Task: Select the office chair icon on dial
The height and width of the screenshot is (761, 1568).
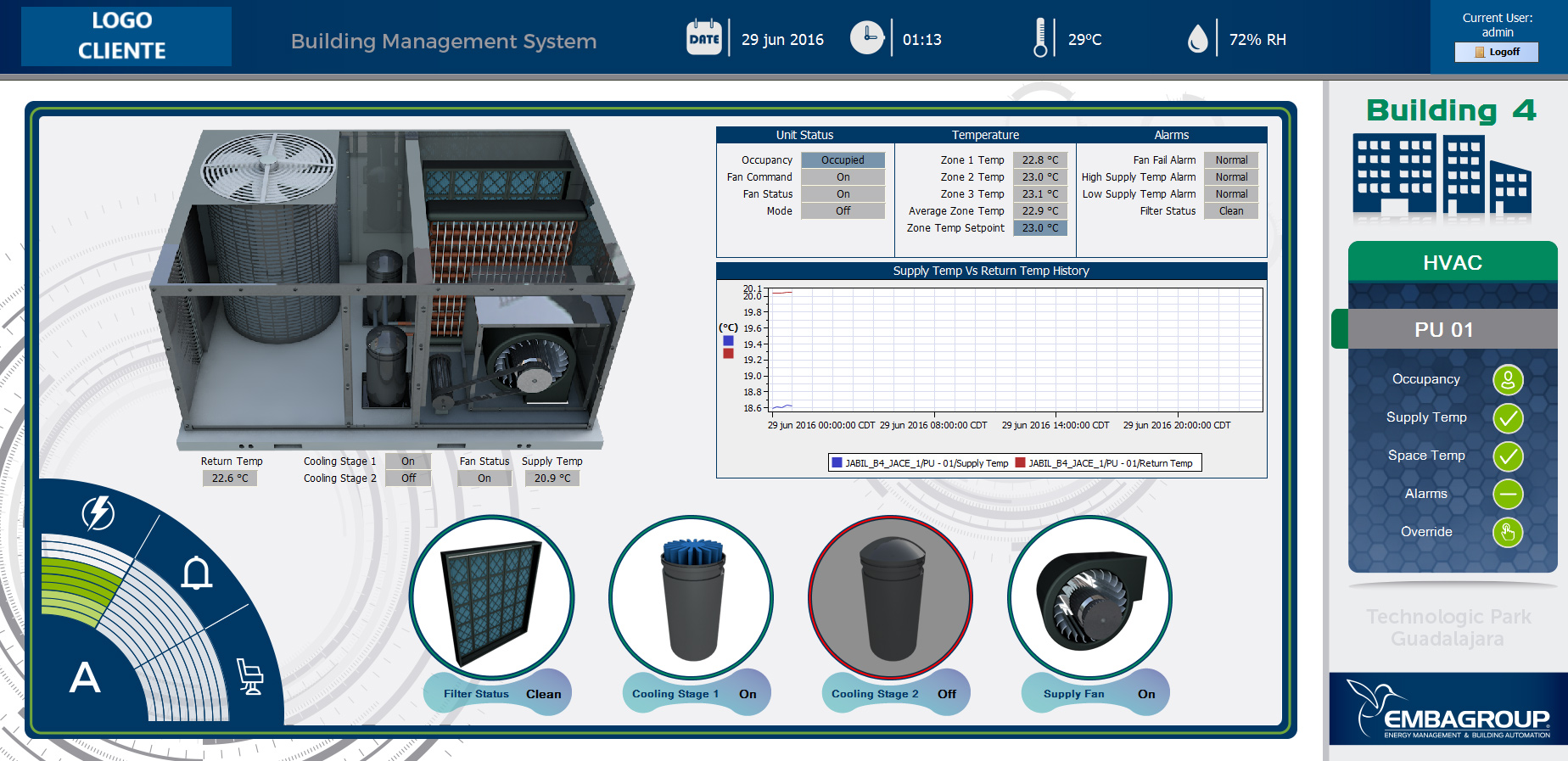Action: click(x=250, y=676)
